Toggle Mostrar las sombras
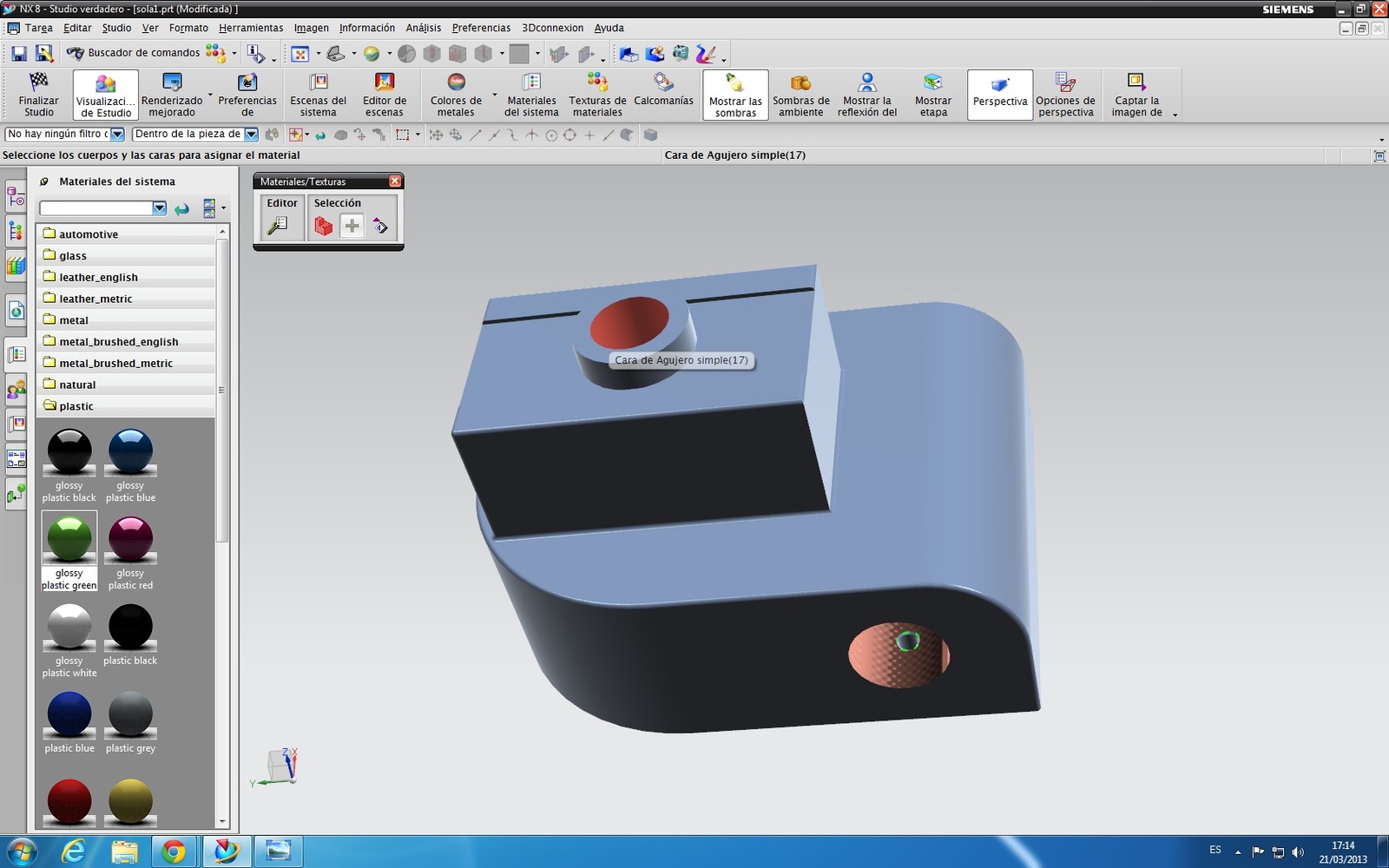This screenshot has width=1389, height=868. coord(735,95)
